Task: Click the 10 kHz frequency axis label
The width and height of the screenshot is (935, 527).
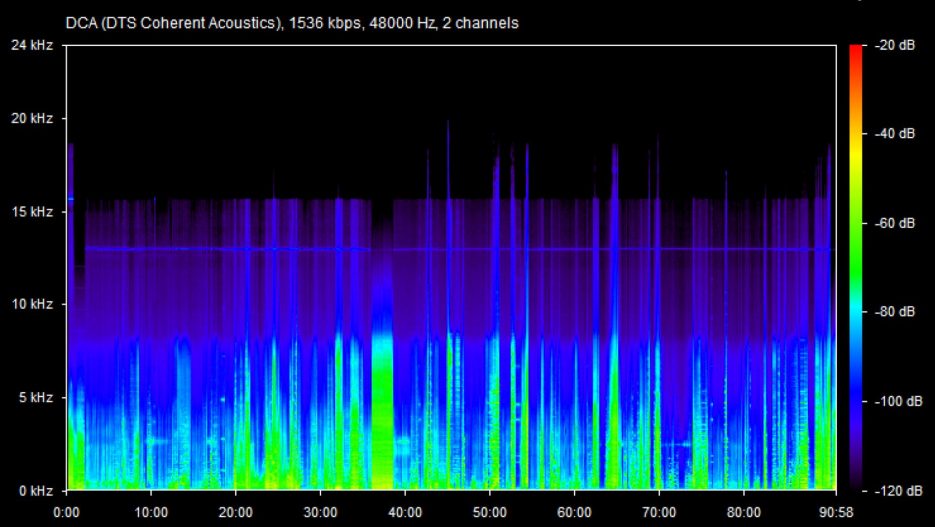Action: click(32, 304)
